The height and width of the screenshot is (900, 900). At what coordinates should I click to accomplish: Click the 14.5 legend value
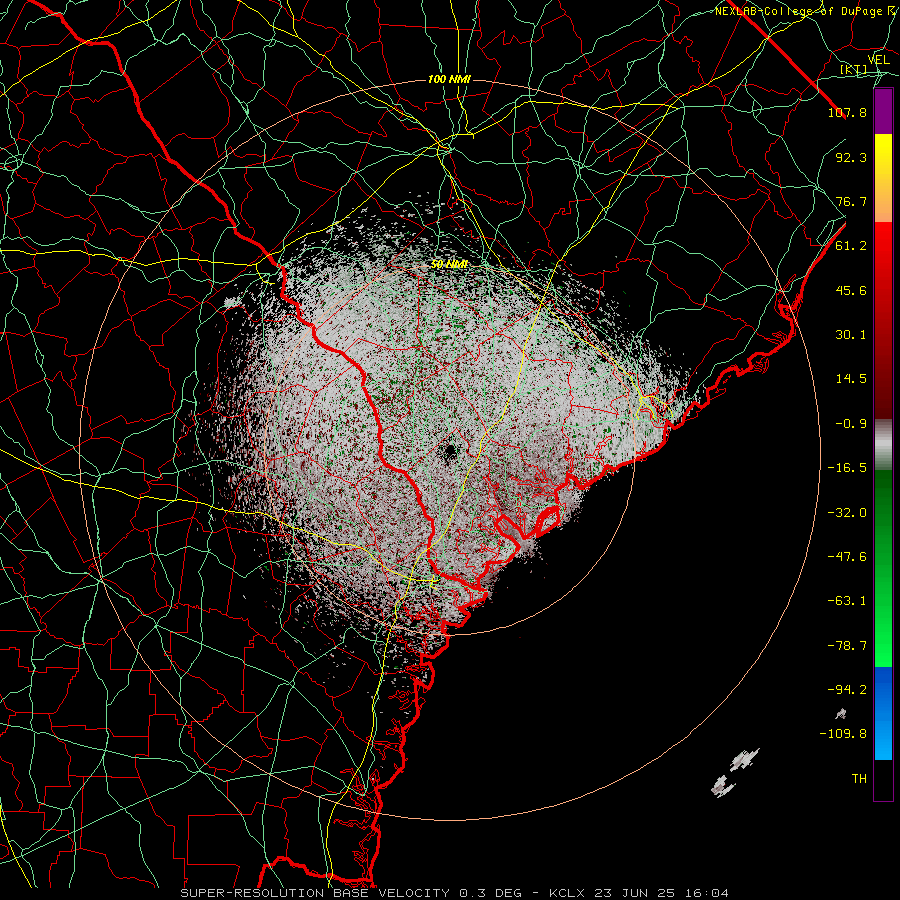(x=851, y=379)
